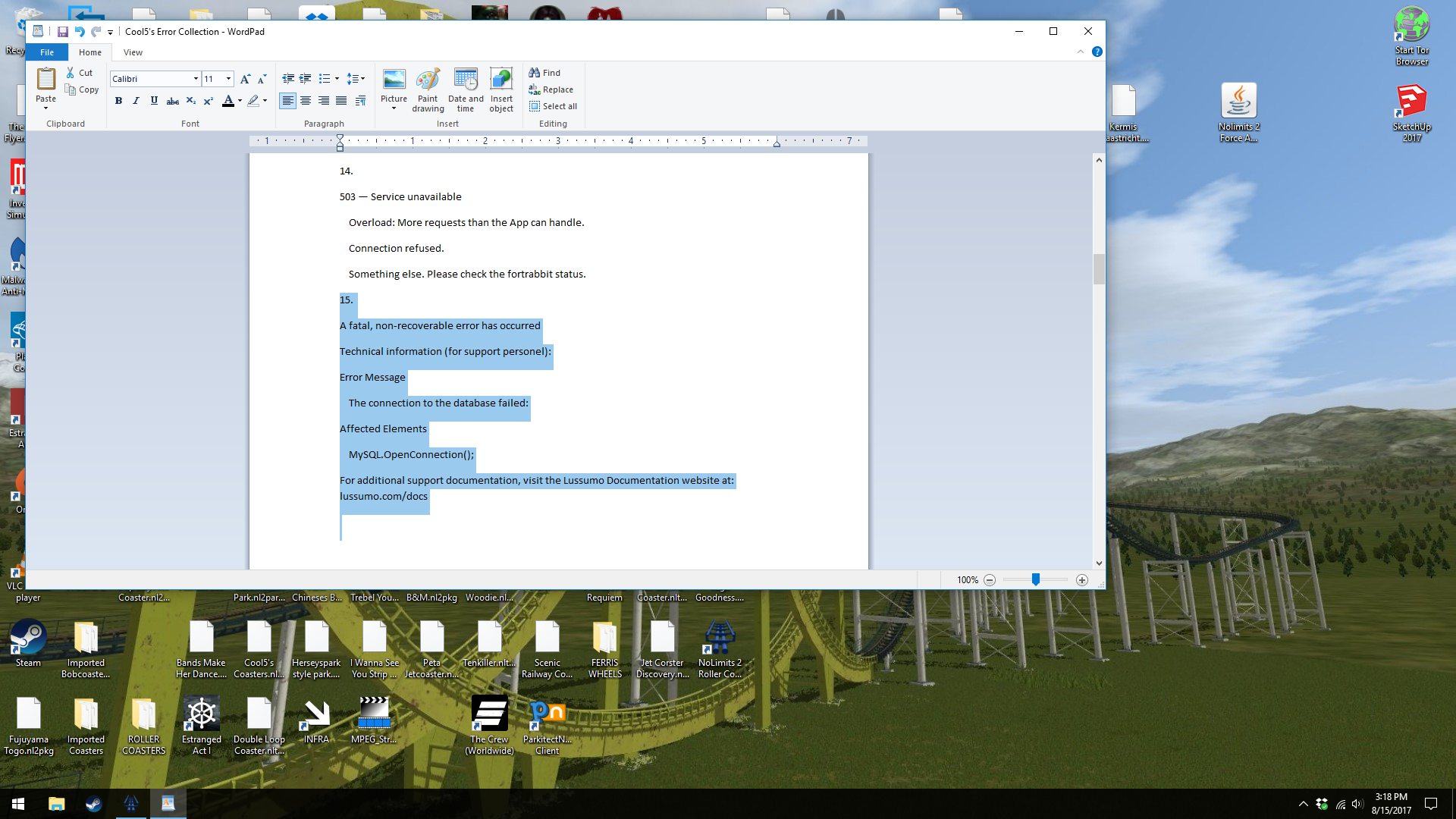Open the Calibri font family dropdown

pyautogui.click(x=196, y=79)
